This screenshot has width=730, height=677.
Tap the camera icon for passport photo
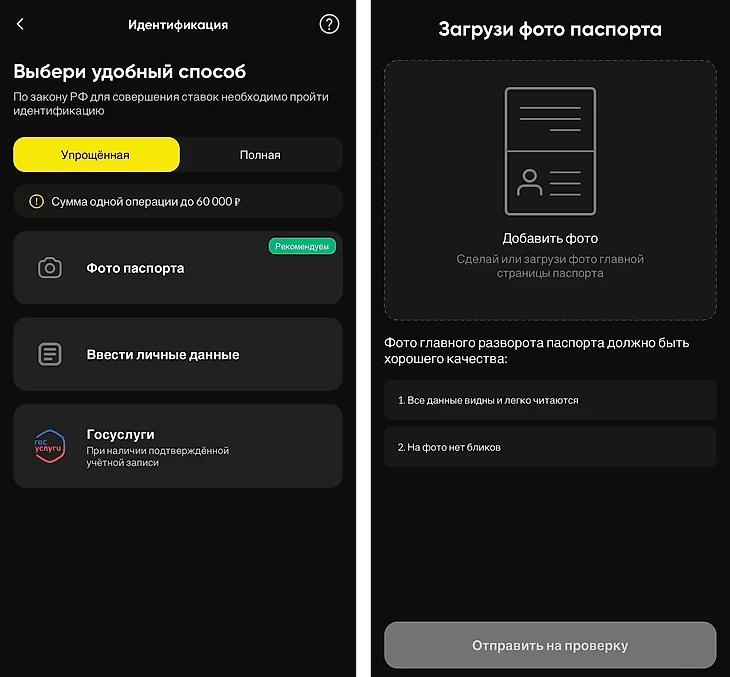coord(50,268)
